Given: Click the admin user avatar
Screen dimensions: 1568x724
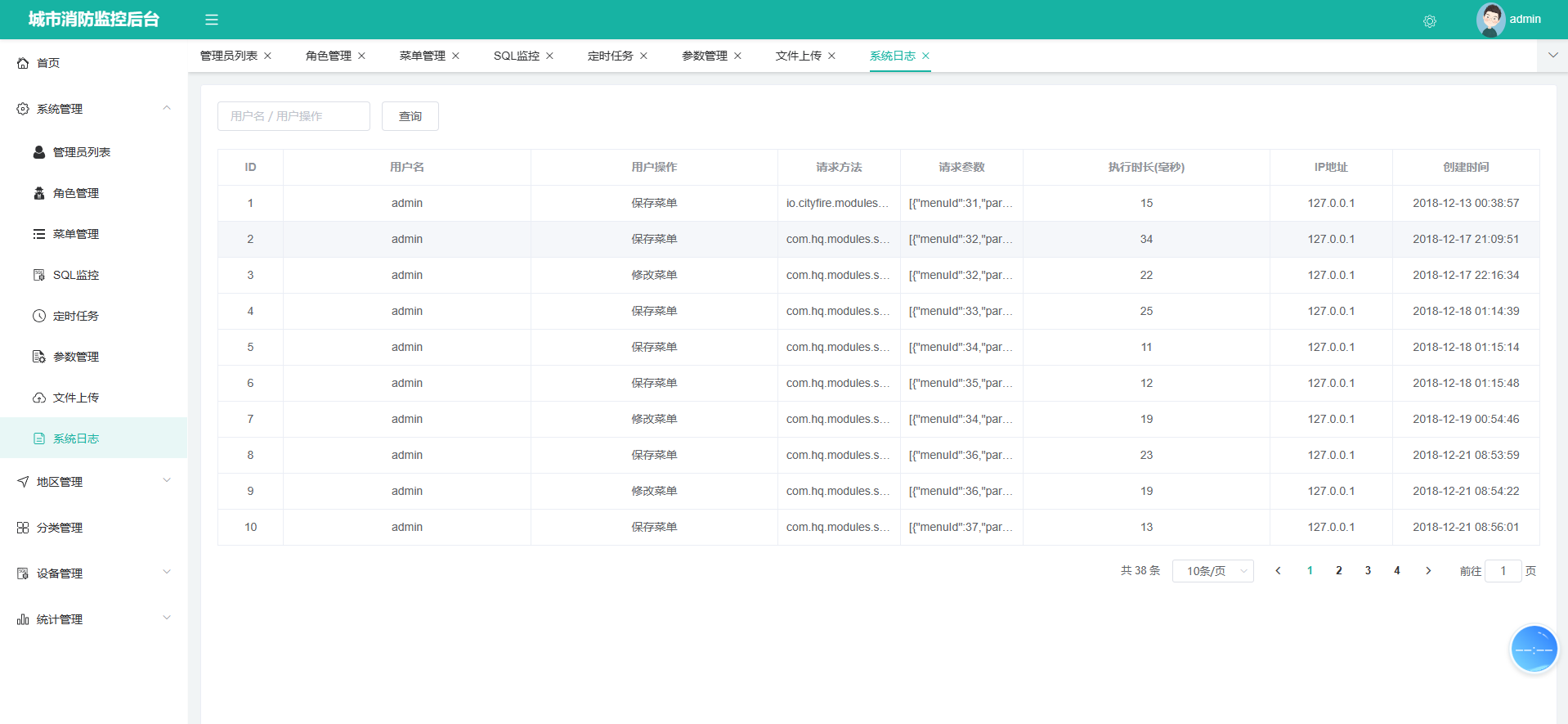Looking at the screenshot, I should pos(1490,20).
